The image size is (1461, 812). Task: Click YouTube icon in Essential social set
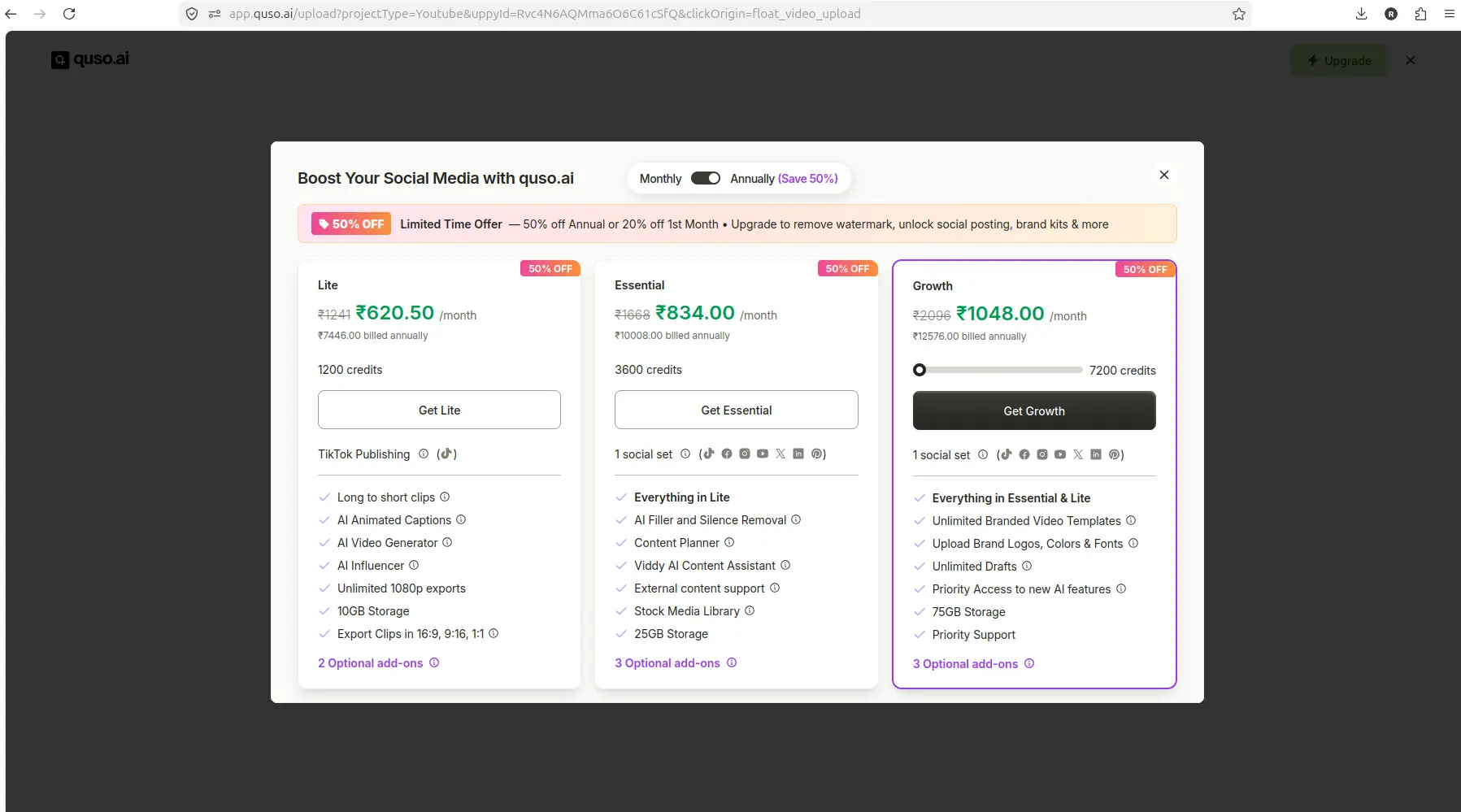coord(763,454)
